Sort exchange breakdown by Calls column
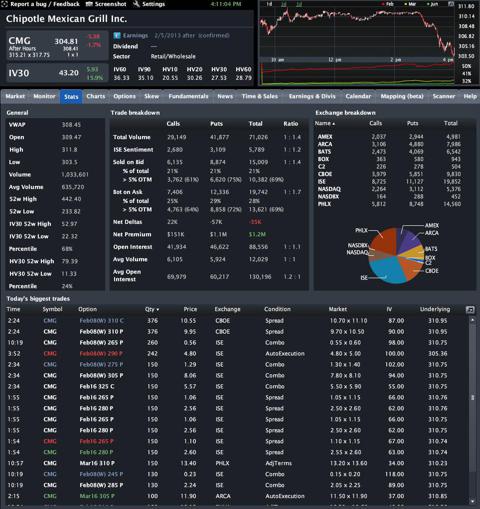Image resolution: width=480 pixels, height=509 pixels. click(x=375, y=123)
